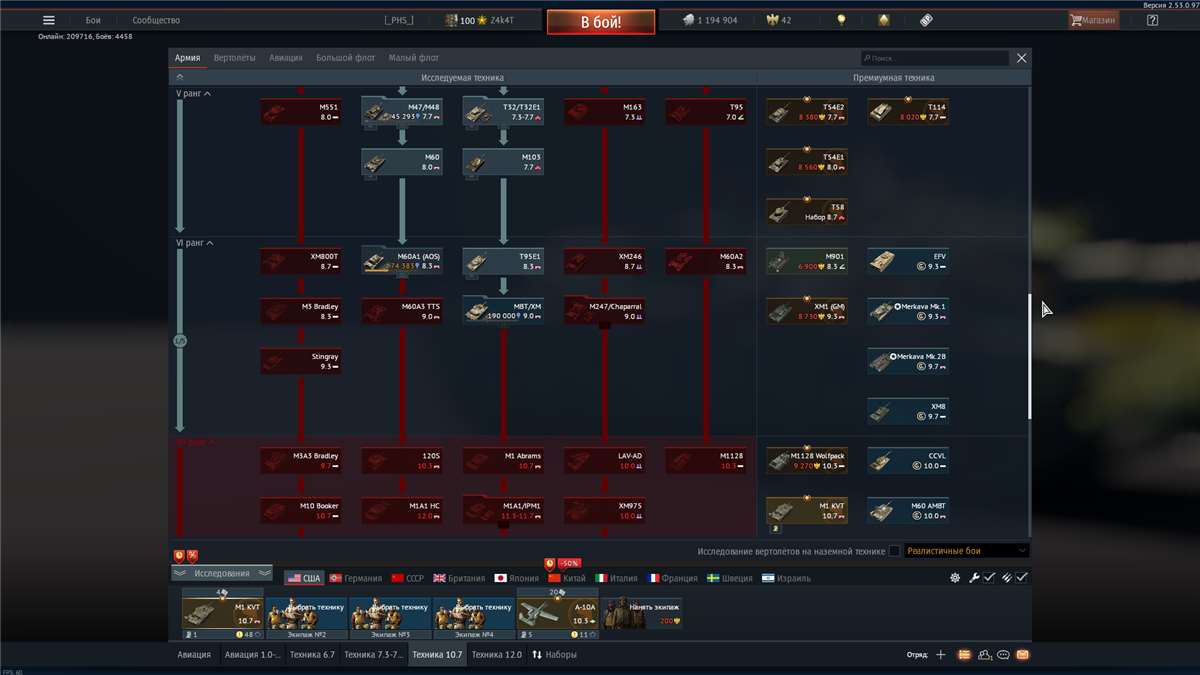Open the gear settings icon below the tech tree

pyautogui.click(x=955, y=577)
